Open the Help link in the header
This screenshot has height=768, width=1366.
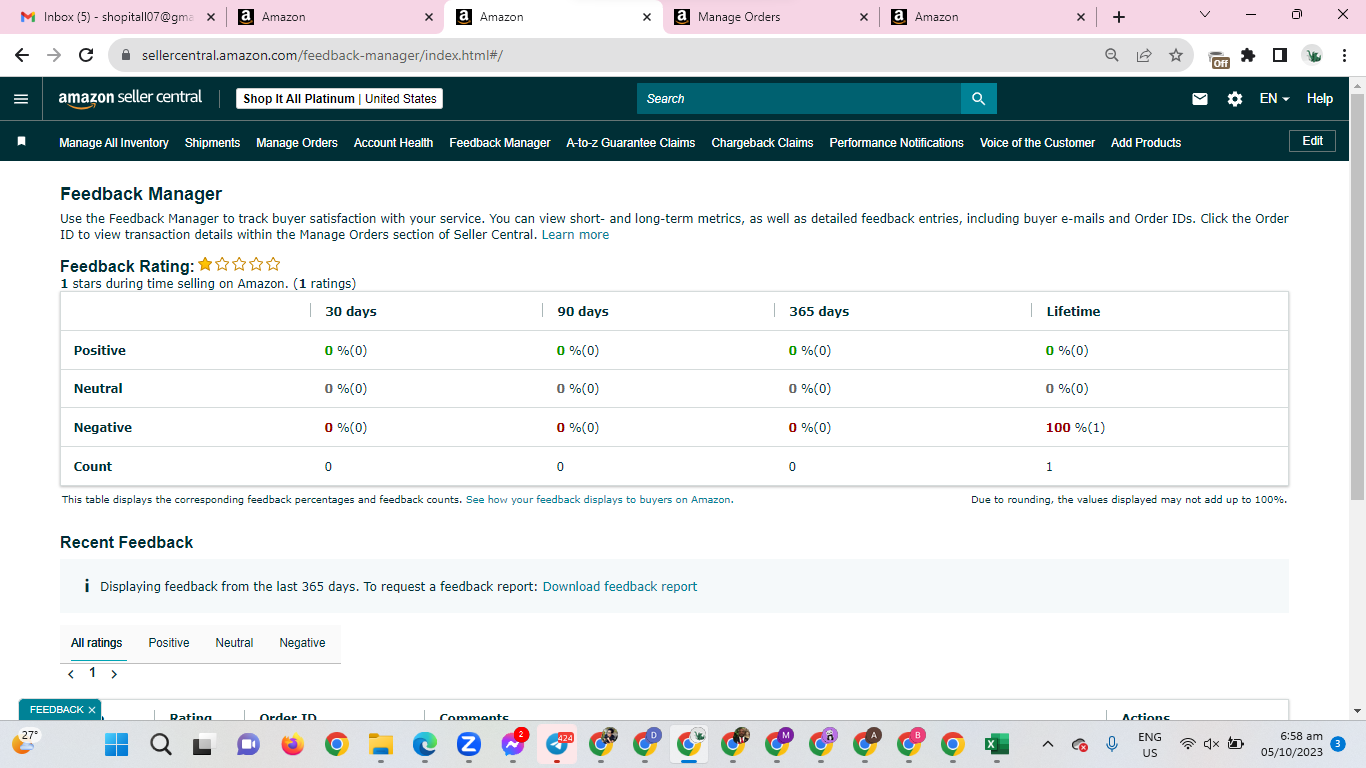pyautogui.click(x=1320, y=99)
